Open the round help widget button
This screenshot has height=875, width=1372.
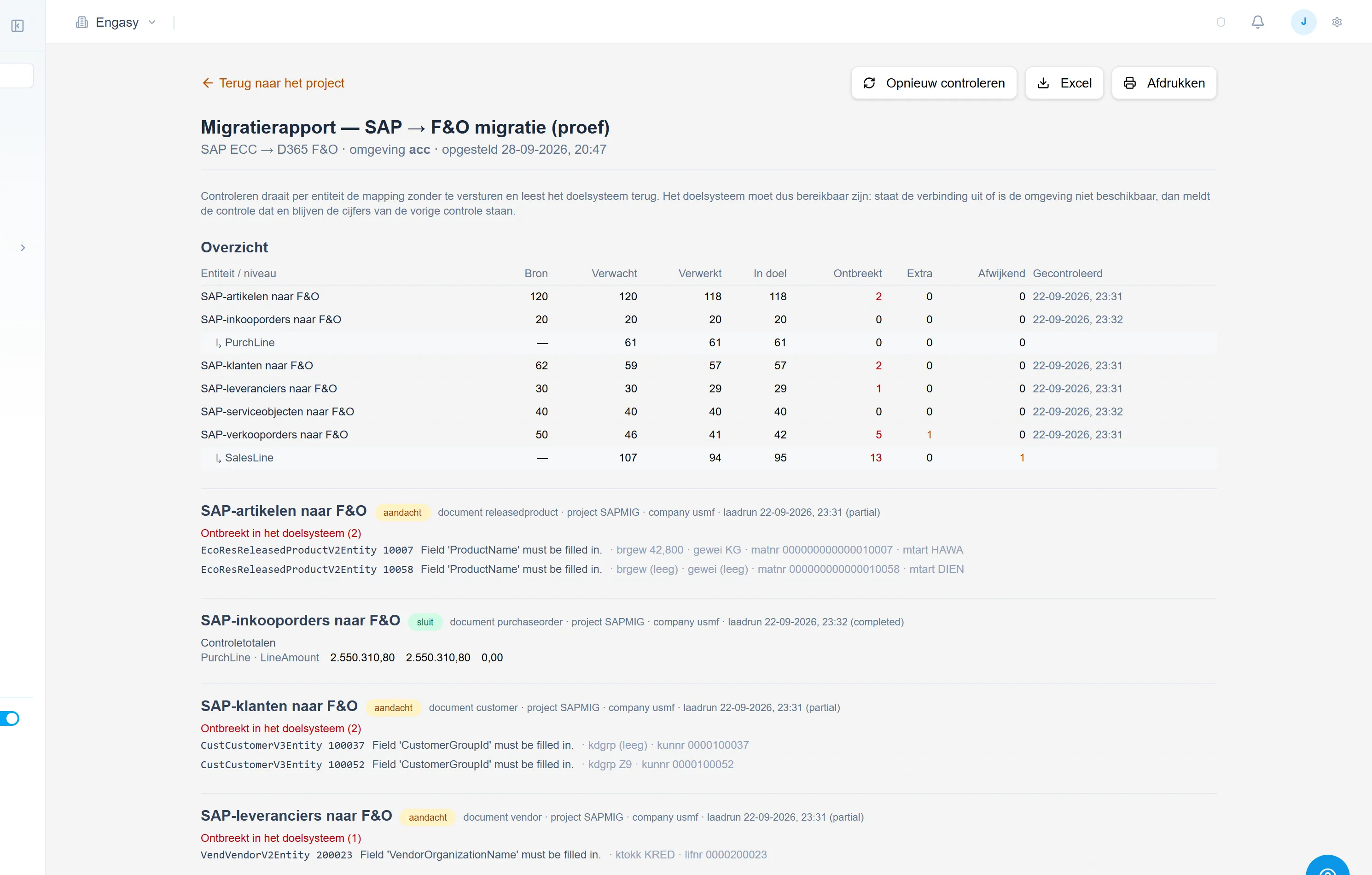[1327, 865]
